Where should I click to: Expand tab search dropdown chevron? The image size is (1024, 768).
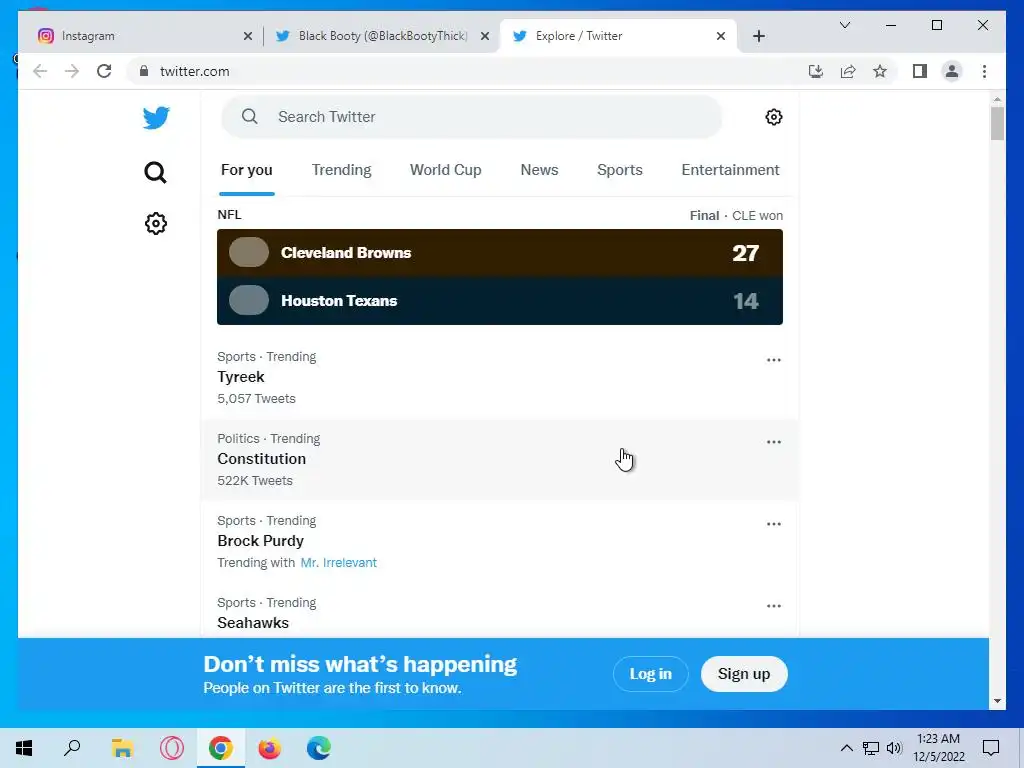[x=844, y=25]
